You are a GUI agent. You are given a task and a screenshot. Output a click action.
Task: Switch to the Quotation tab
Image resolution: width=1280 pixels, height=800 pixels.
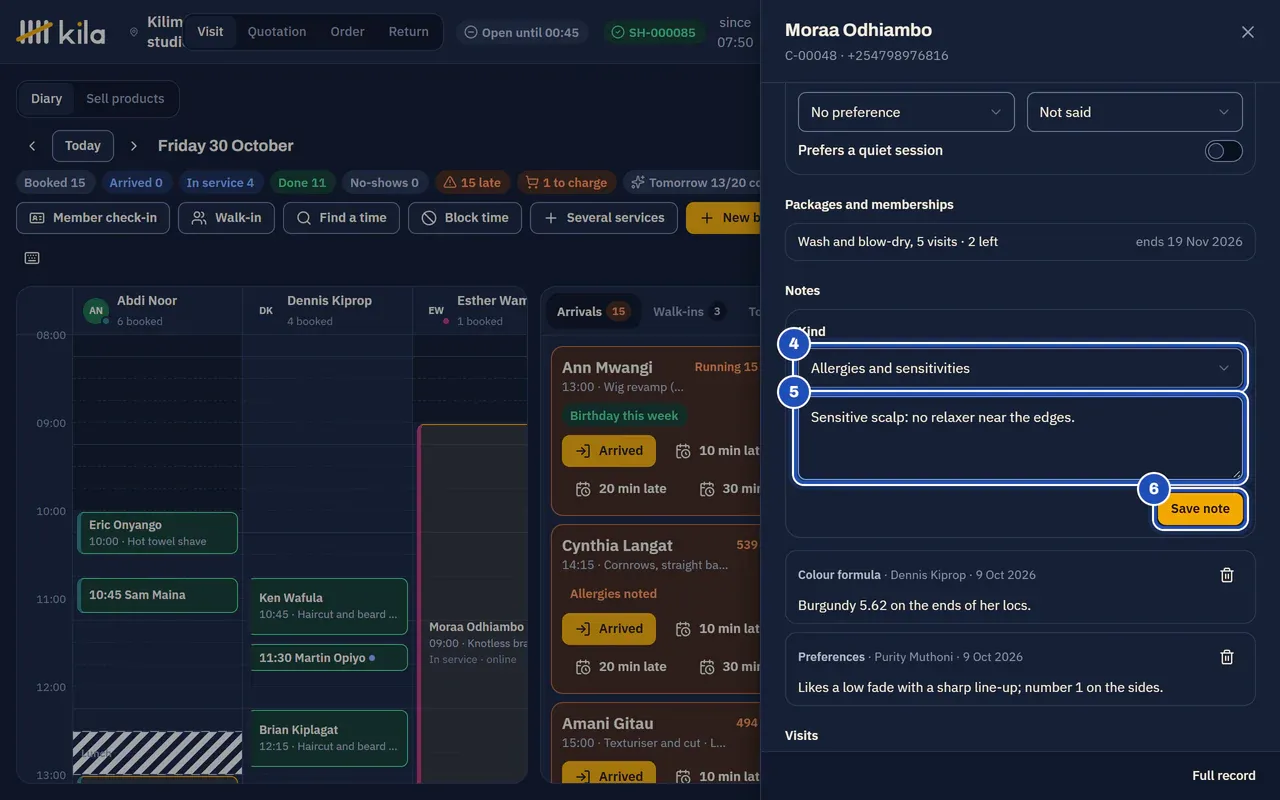pos(277,32)
